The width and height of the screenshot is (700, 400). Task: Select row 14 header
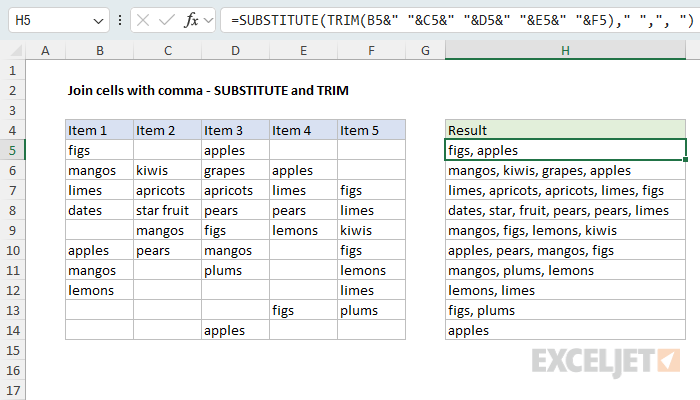12,330
